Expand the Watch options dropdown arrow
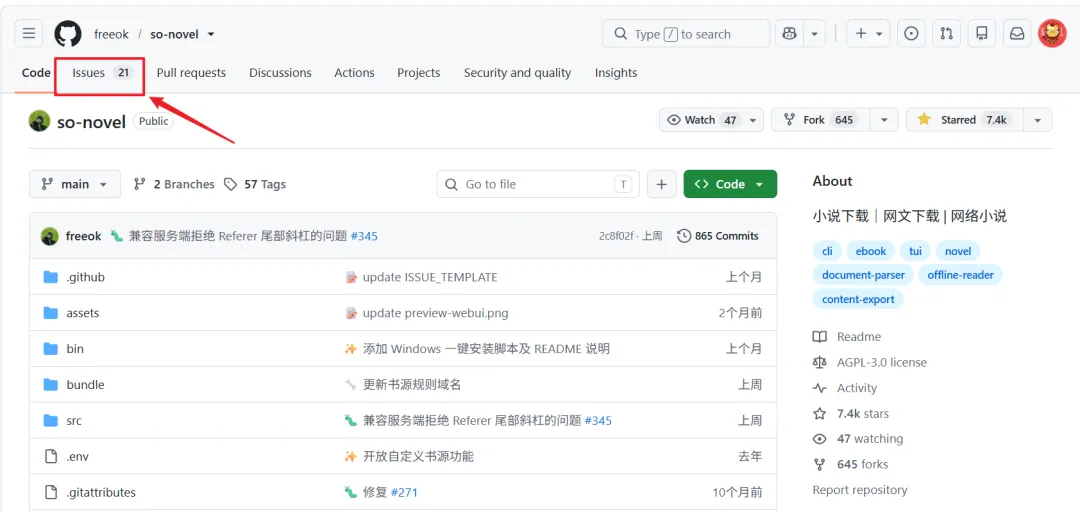The height and width of the screenshot is (512, 1080). 753,120
